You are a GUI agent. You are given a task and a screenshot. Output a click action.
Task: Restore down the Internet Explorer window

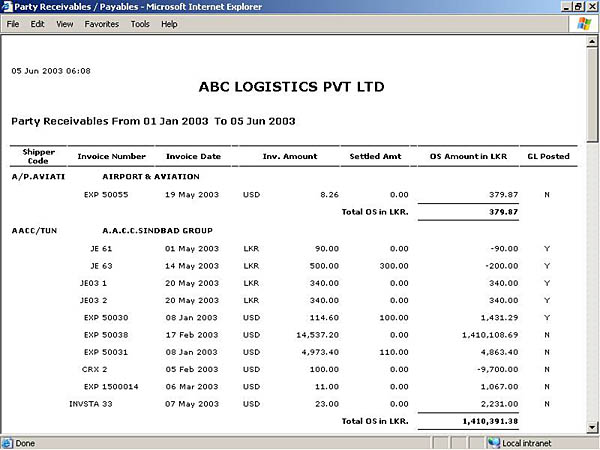[578, 7]
